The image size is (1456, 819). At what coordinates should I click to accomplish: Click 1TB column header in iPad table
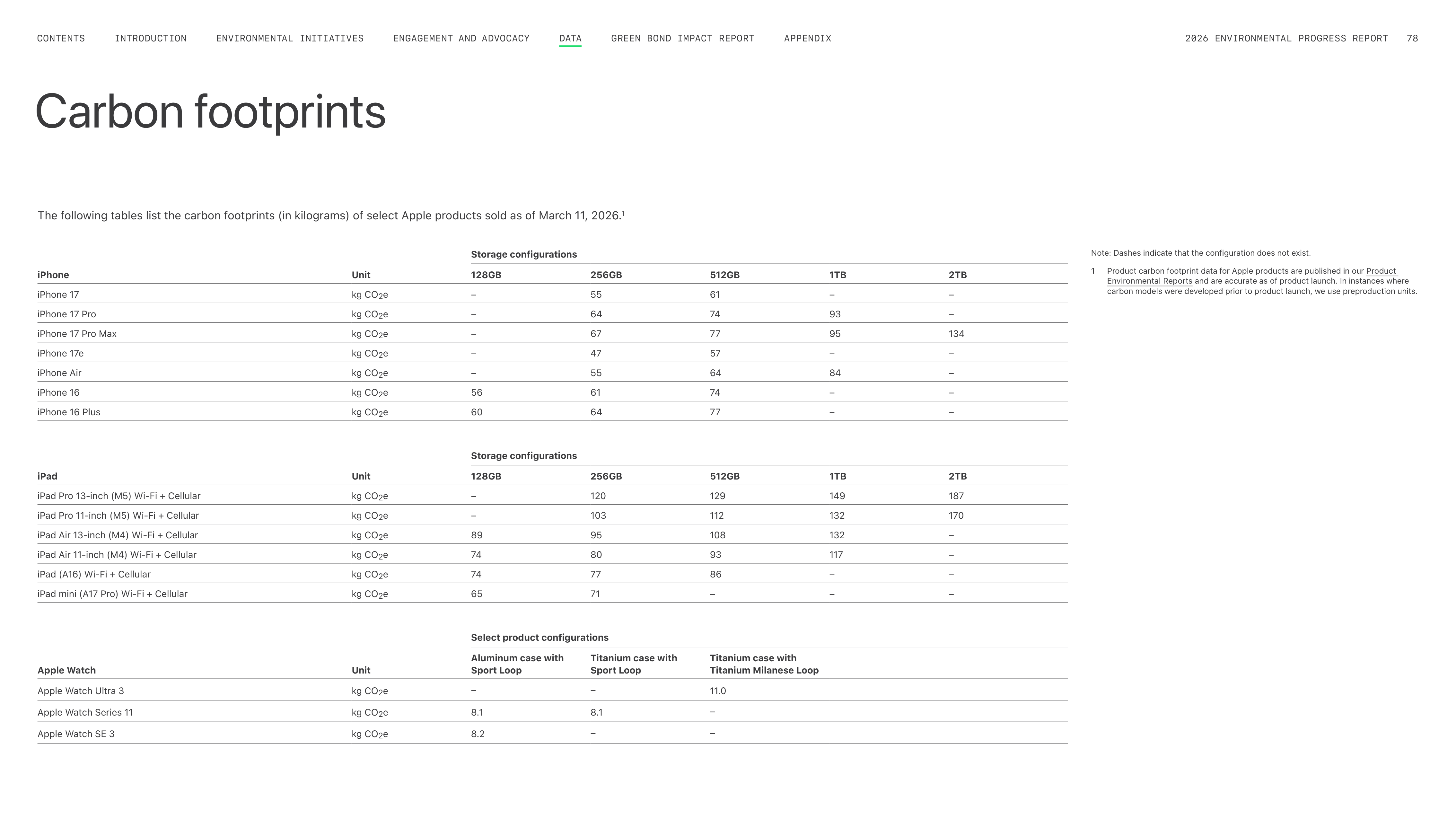pos(838,477)
